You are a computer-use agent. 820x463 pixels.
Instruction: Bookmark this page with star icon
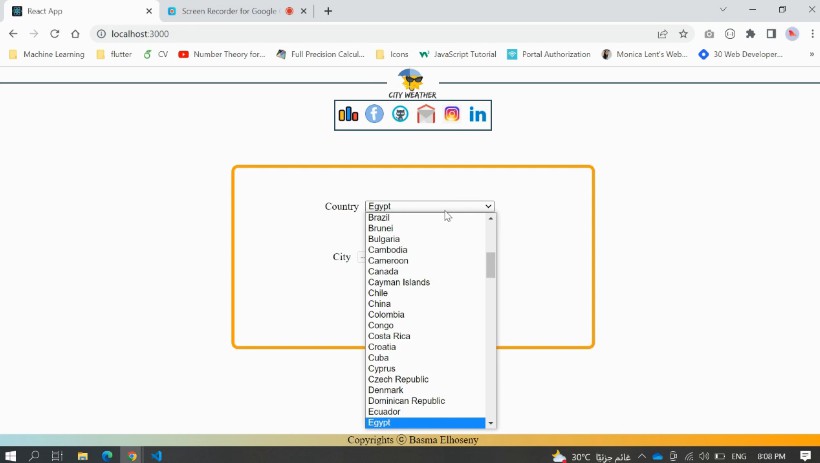[683, 33]
